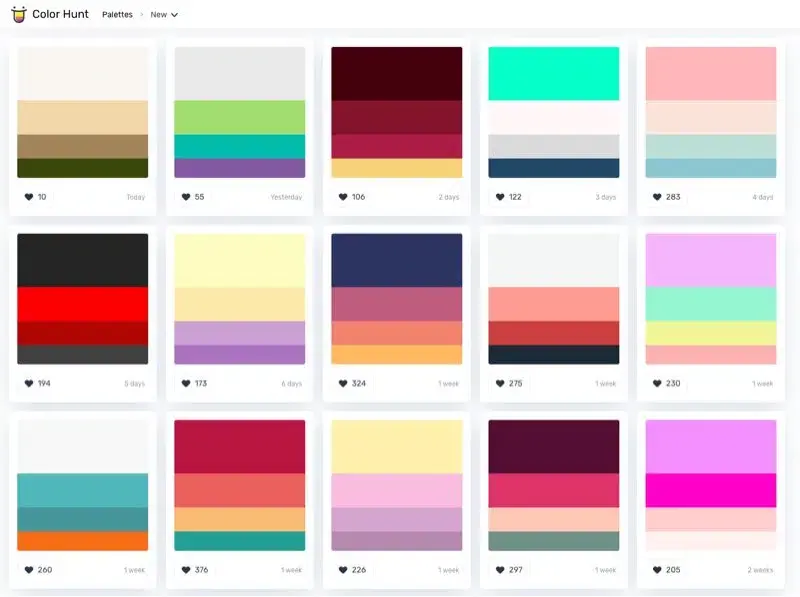Click the '6 days' date label
The width and height of the screenshot is (800, 597).
[x=292, y=384]
